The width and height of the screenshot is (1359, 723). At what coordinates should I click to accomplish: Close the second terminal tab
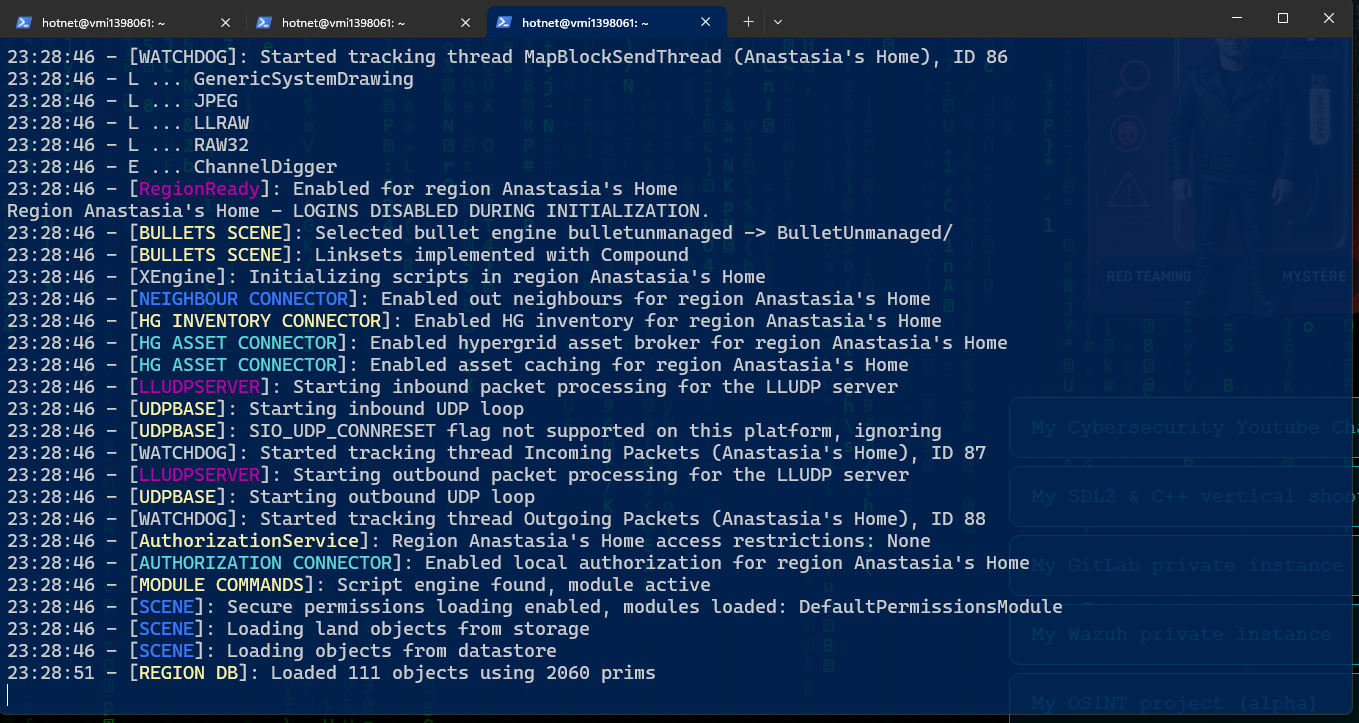pos(466,21)
